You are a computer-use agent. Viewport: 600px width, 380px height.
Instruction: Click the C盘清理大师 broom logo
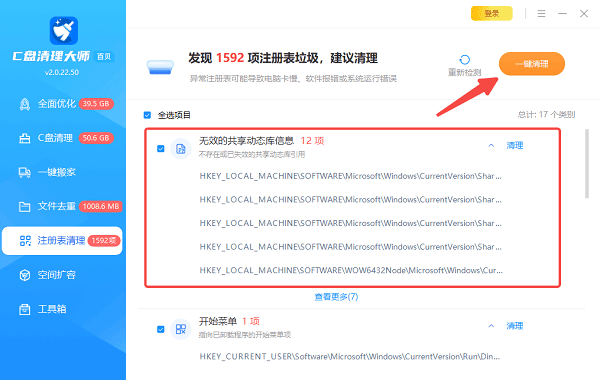coord(64,31)
